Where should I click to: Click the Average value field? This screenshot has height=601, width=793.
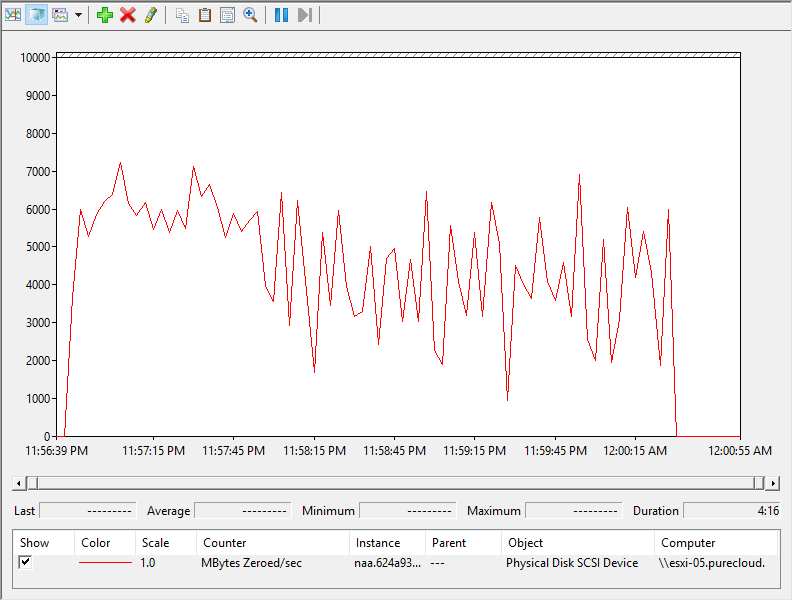243,510
